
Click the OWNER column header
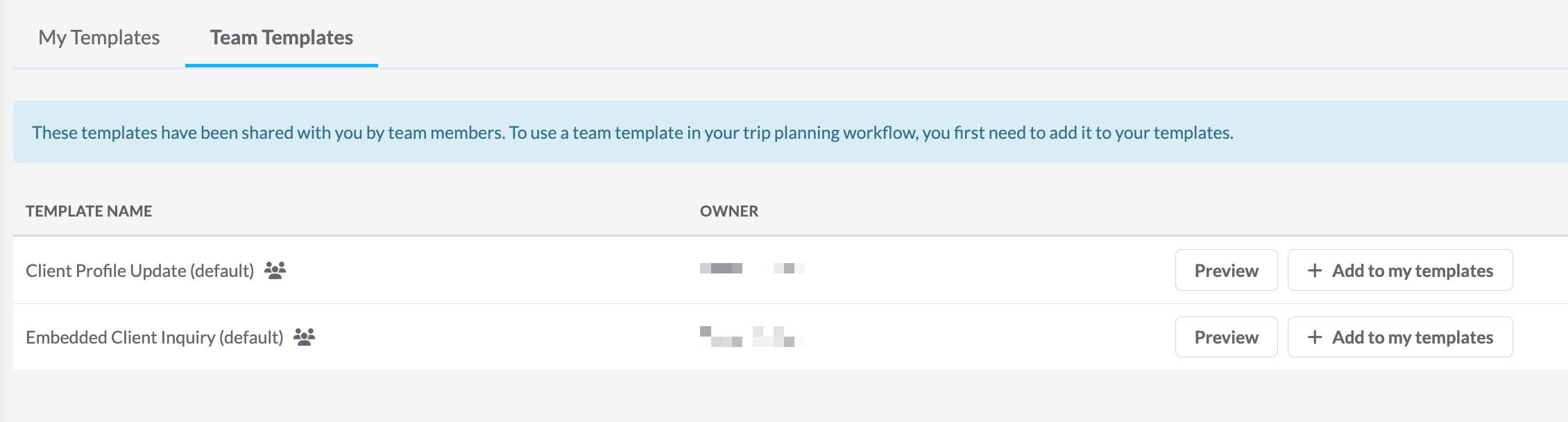(x=729, y=211)
